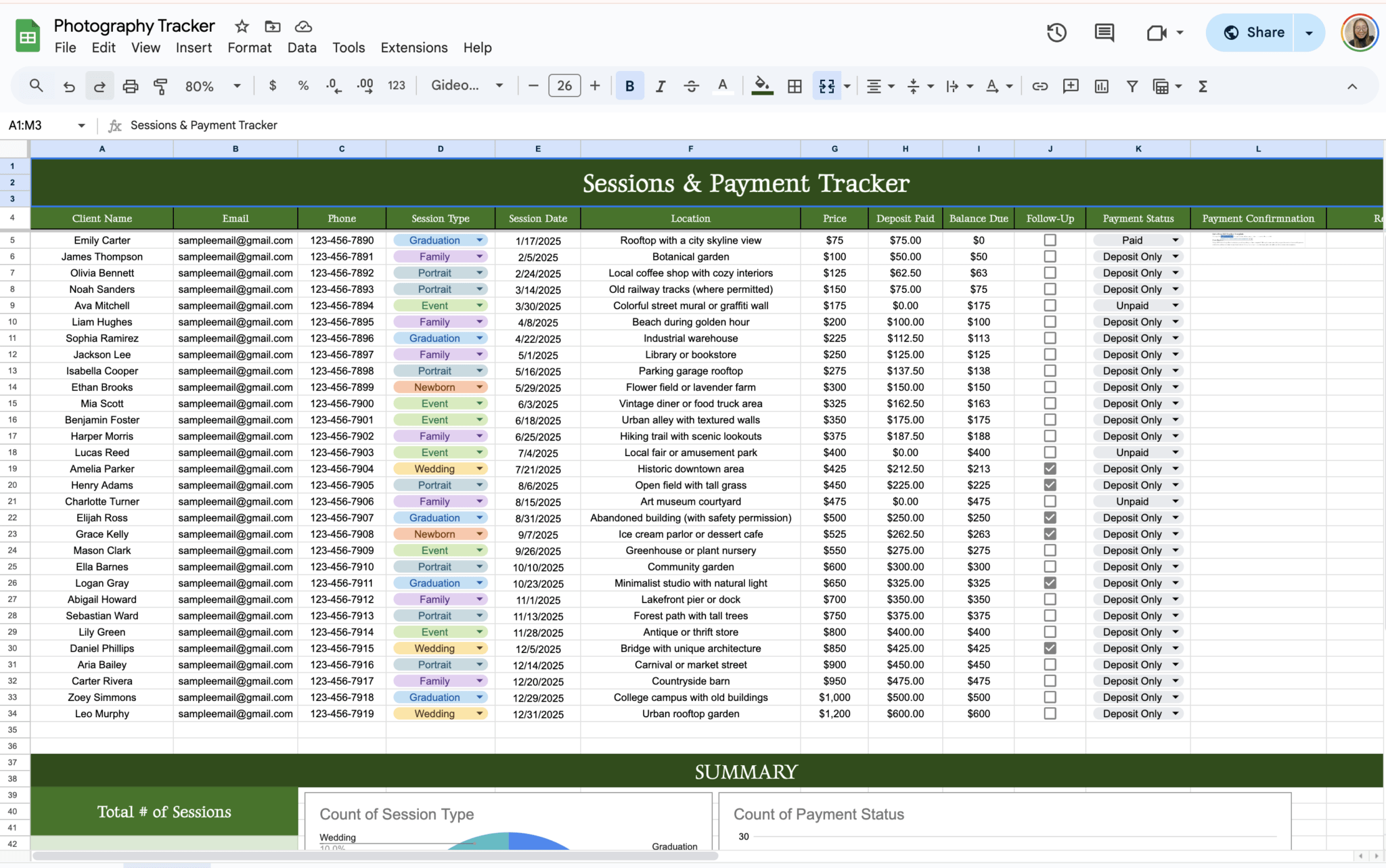Create a filter using the funnel icon
The image size is (1386, 868).
pyautogui.click(x=1132, y=85)
